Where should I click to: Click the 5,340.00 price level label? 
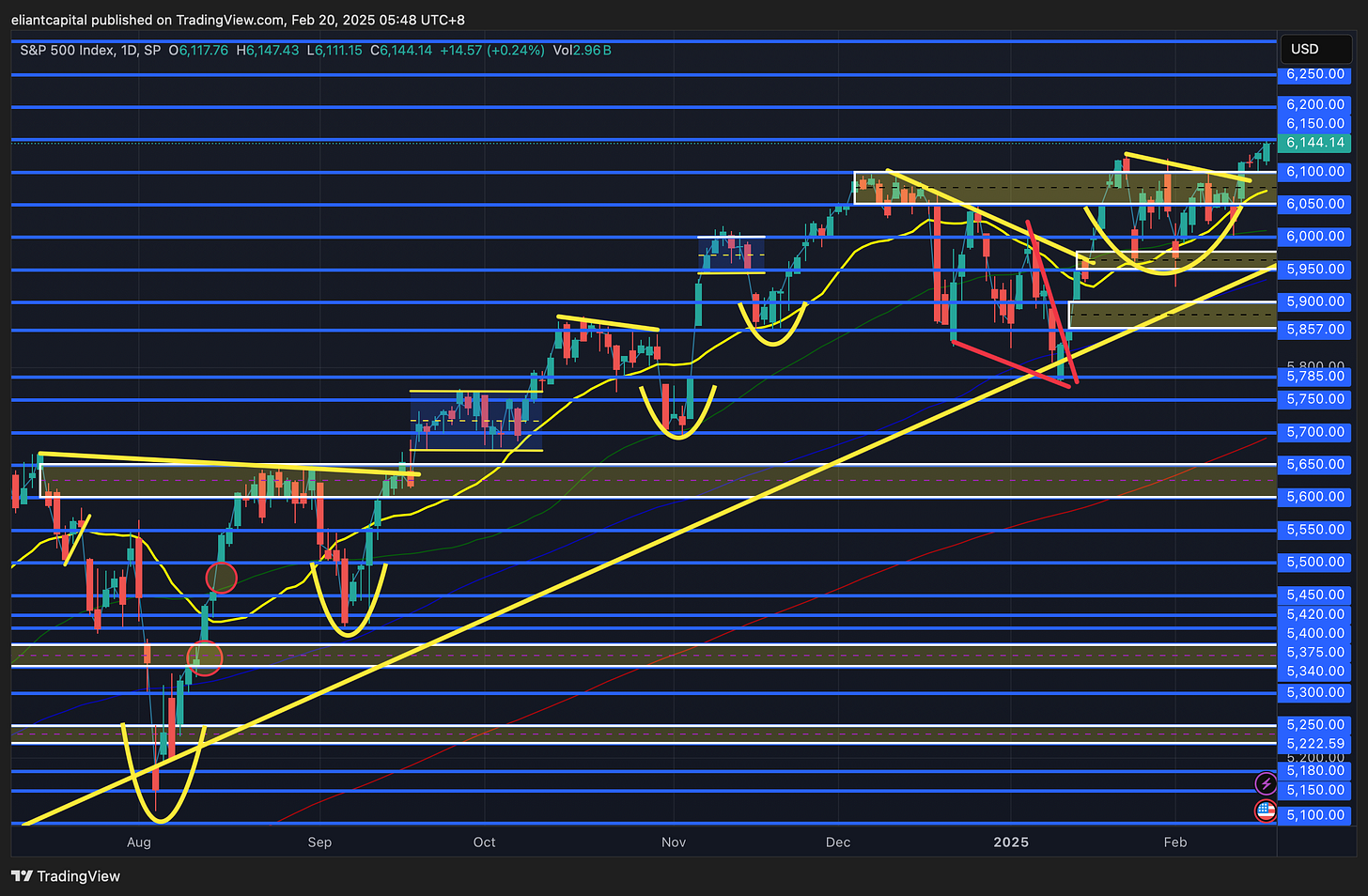[1315, 672]
